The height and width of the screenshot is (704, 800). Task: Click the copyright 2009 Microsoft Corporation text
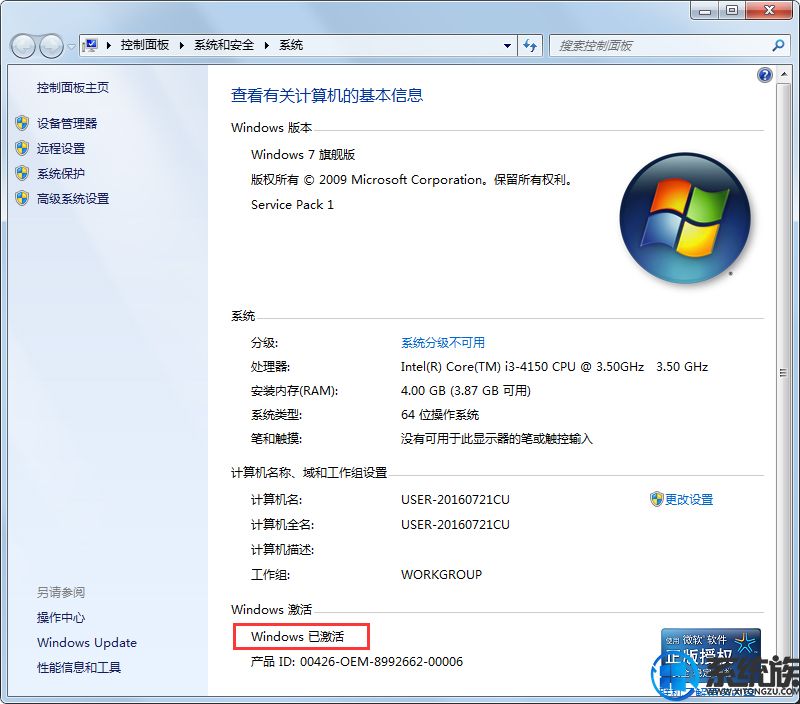(412, 180)
